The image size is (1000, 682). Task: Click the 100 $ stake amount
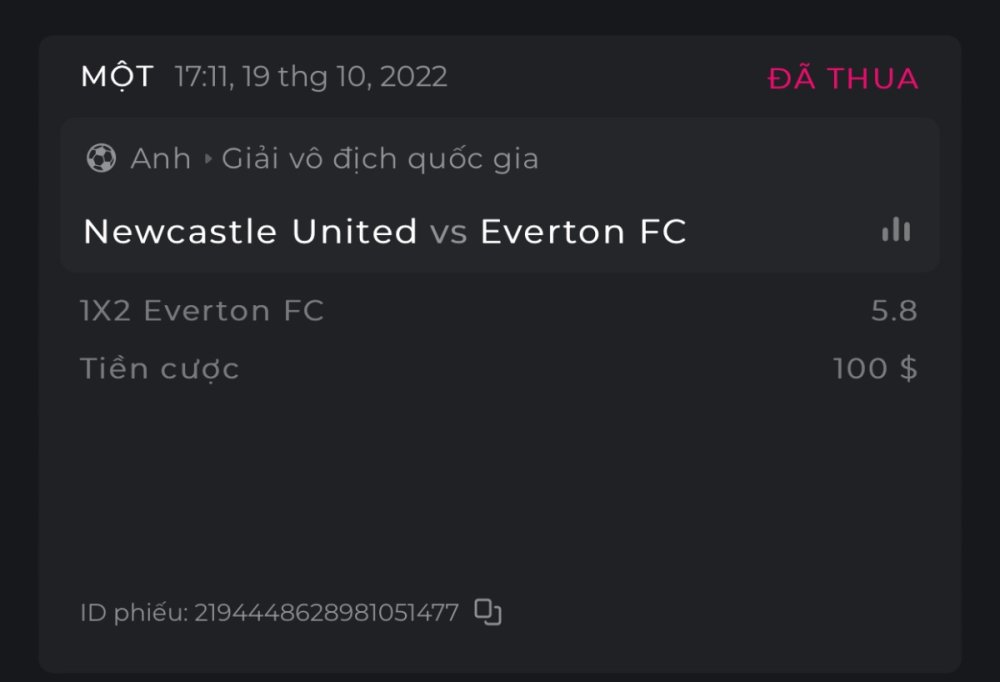875,369
